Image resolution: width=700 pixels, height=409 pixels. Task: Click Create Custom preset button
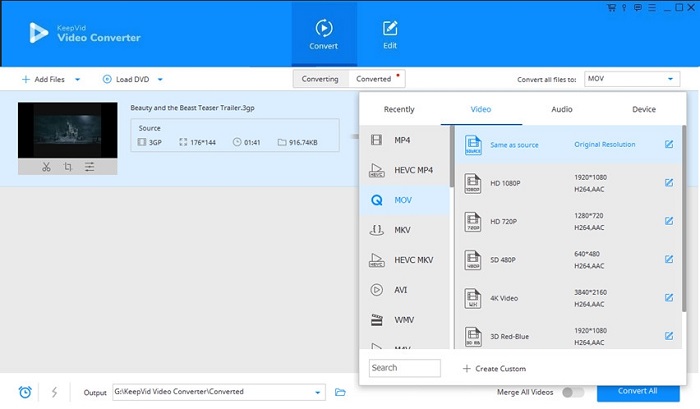494,369
